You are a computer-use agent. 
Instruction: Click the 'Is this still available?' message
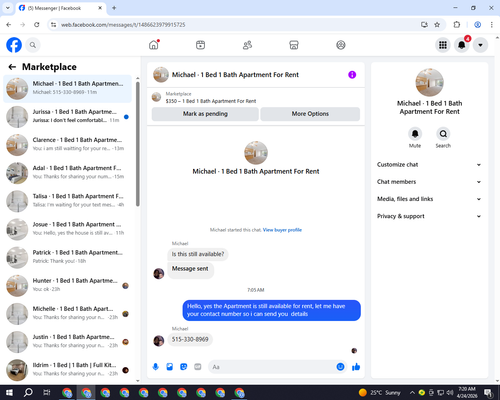[x=198, y=254]
